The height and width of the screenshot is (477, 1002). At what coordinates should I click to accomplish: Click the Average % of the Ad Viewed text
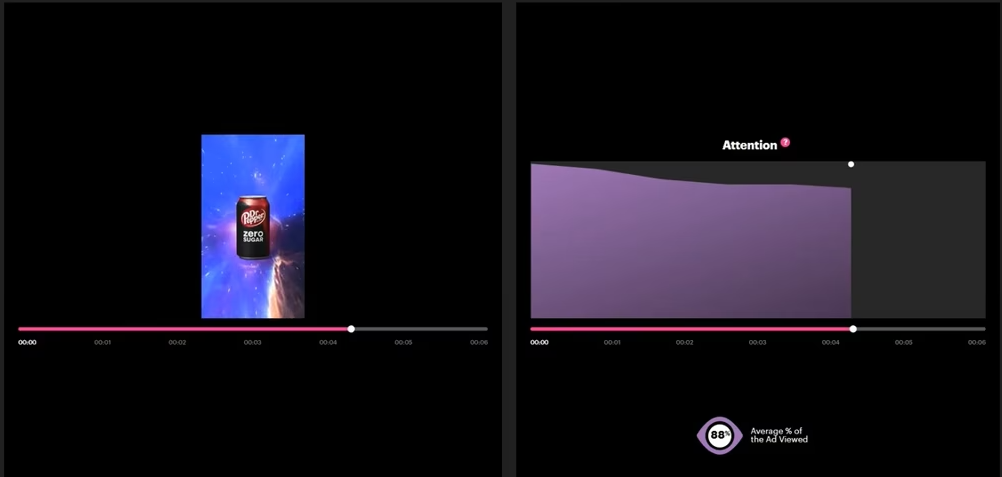pos(779,435)
